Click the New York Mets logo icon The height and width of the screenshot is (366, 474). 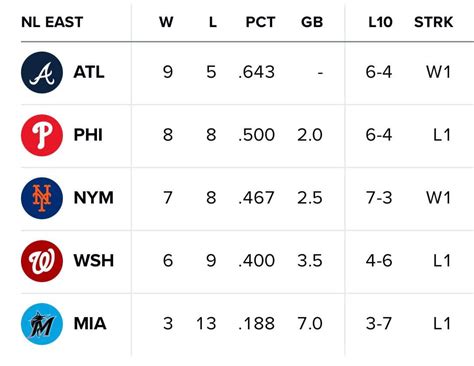(42, 198)
